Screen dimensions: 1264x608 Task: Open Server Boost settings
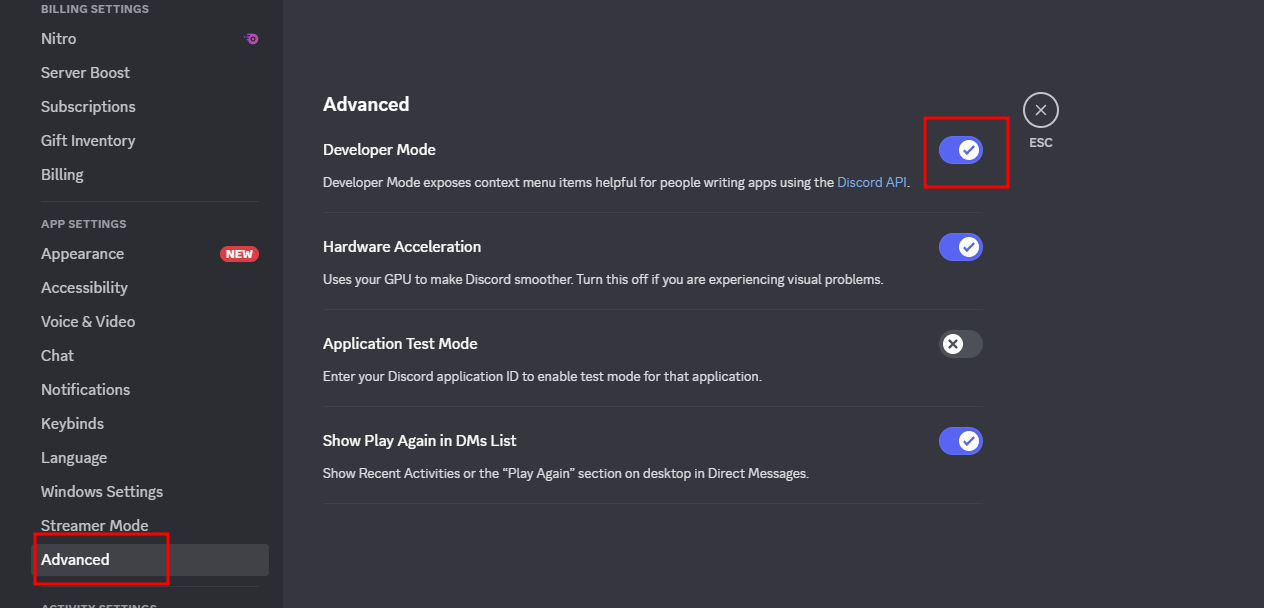click(150, 73)
